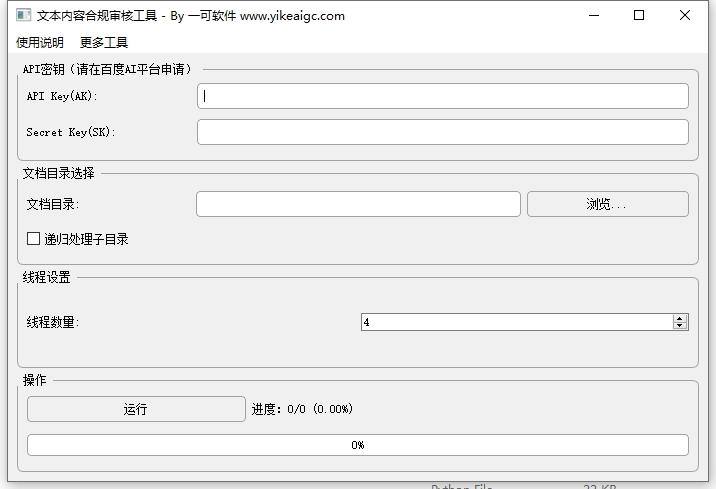This screenshot has width=716, height=489.
Task: Select the 文档目录 path input field
Action: (358, 204)
